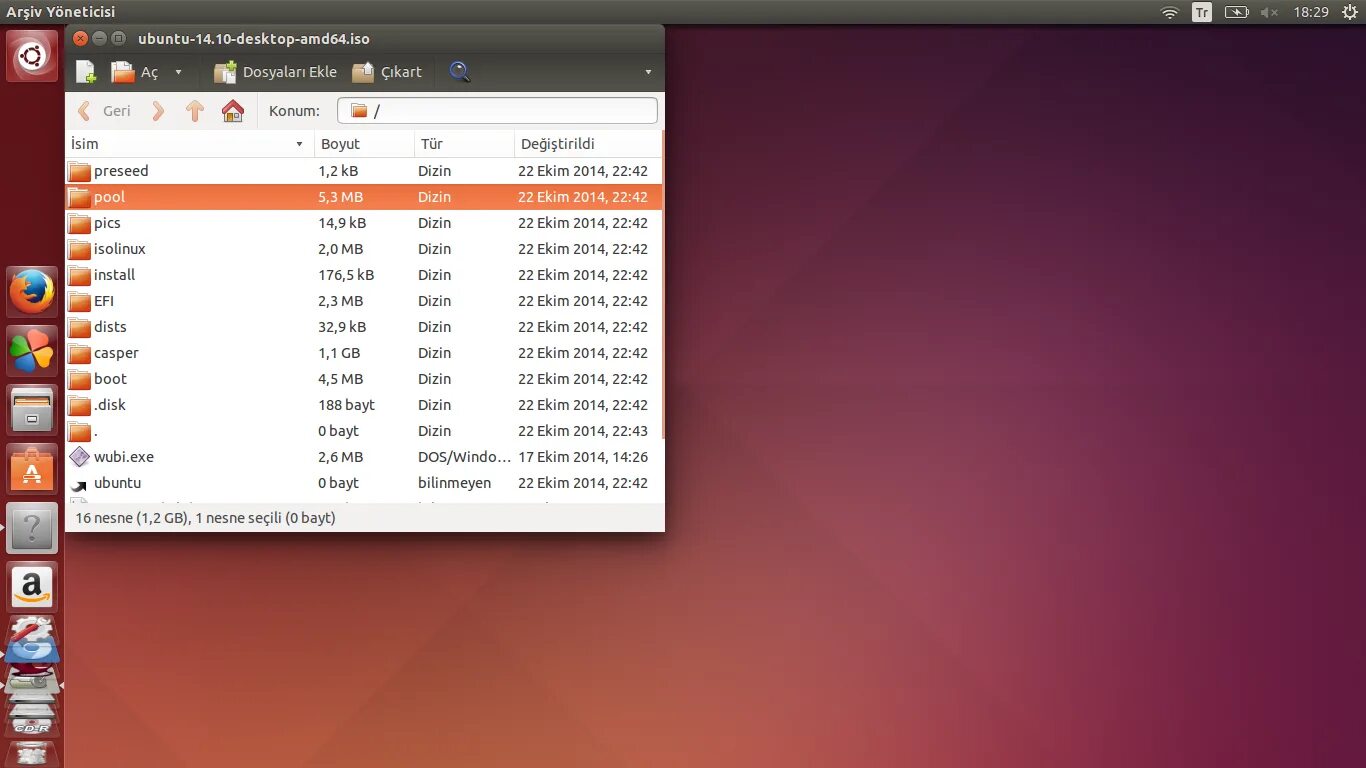Navigate up using the up arrow icon
Viewport: 1366px width, 768px height.
(x=195, y=110)
